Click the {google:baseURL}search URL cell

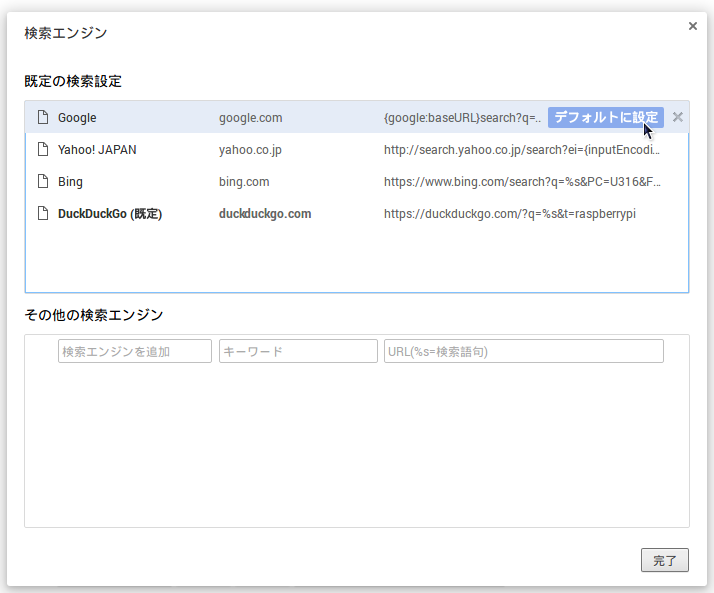pos(462,118)
